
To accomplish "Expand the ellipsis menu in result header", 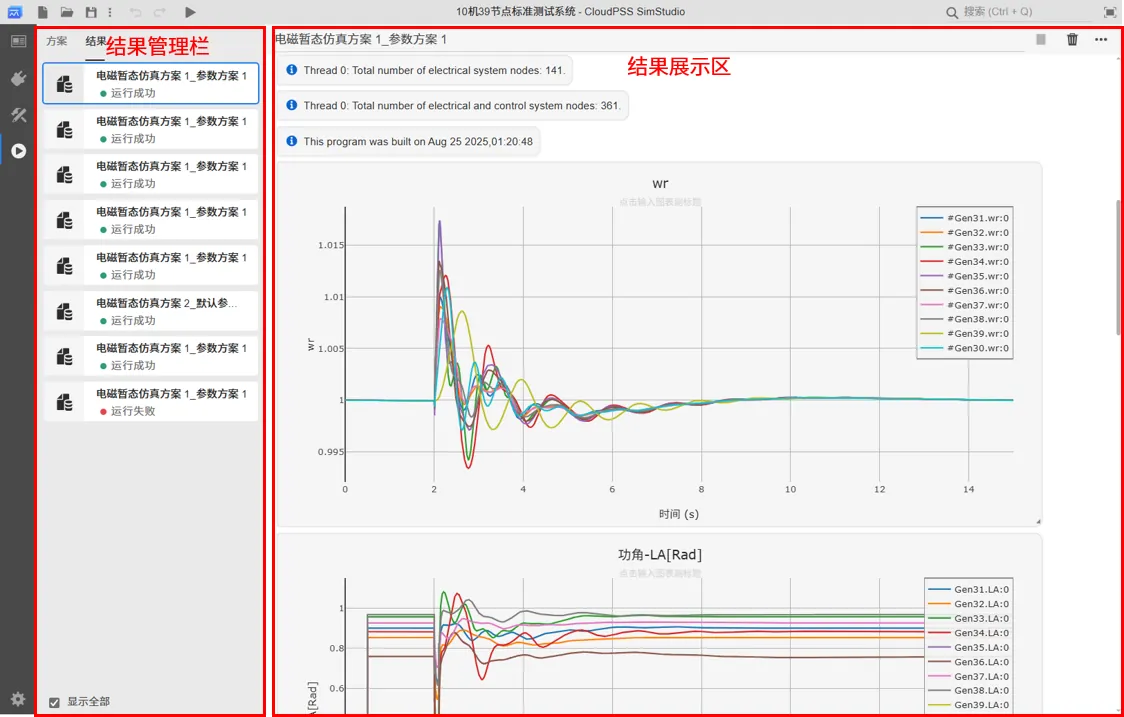I will pyautogui.click(x=1101, y=40).
